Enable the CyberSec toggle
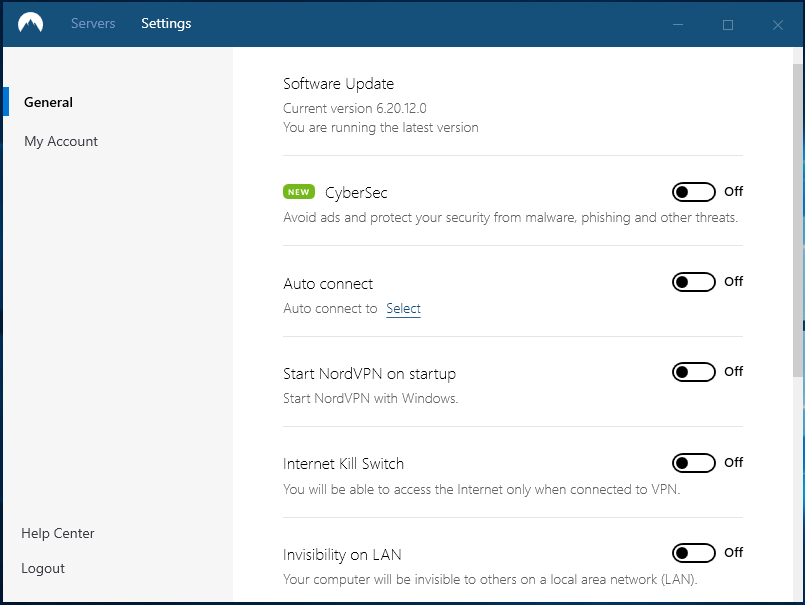805x605 pixels. tap(694, 192)
